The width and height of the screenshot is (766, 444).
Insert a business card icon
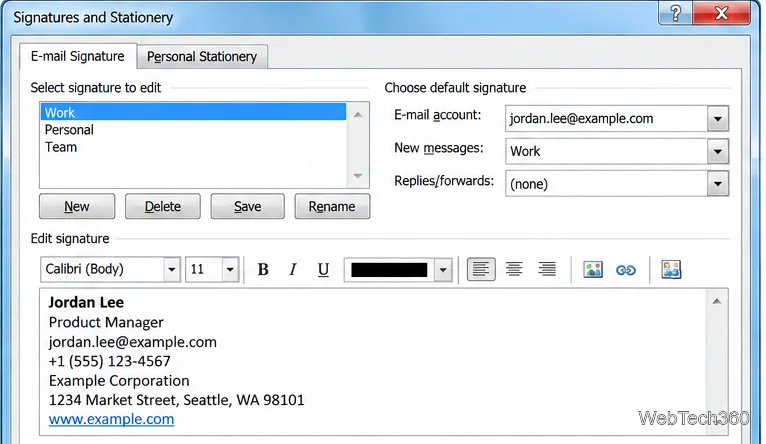671,270
